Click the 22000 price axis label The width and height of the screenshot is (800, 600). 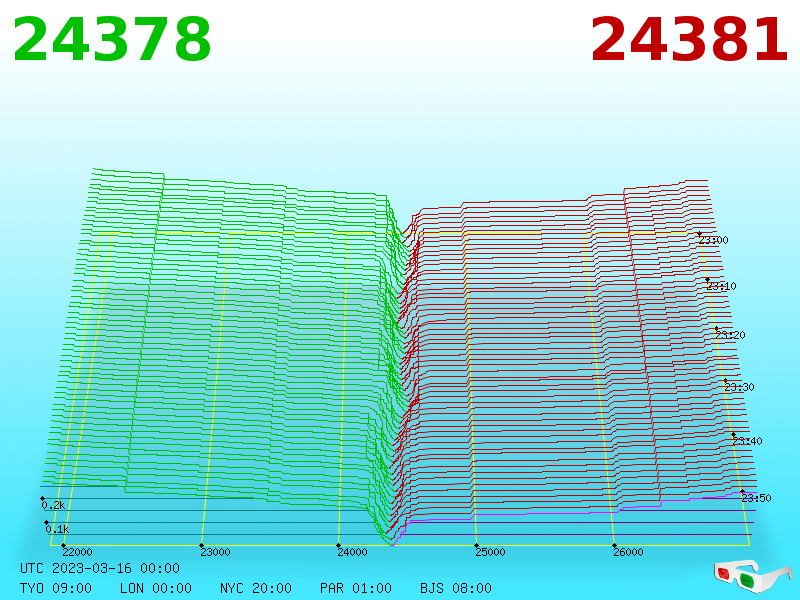coord(78,552)
